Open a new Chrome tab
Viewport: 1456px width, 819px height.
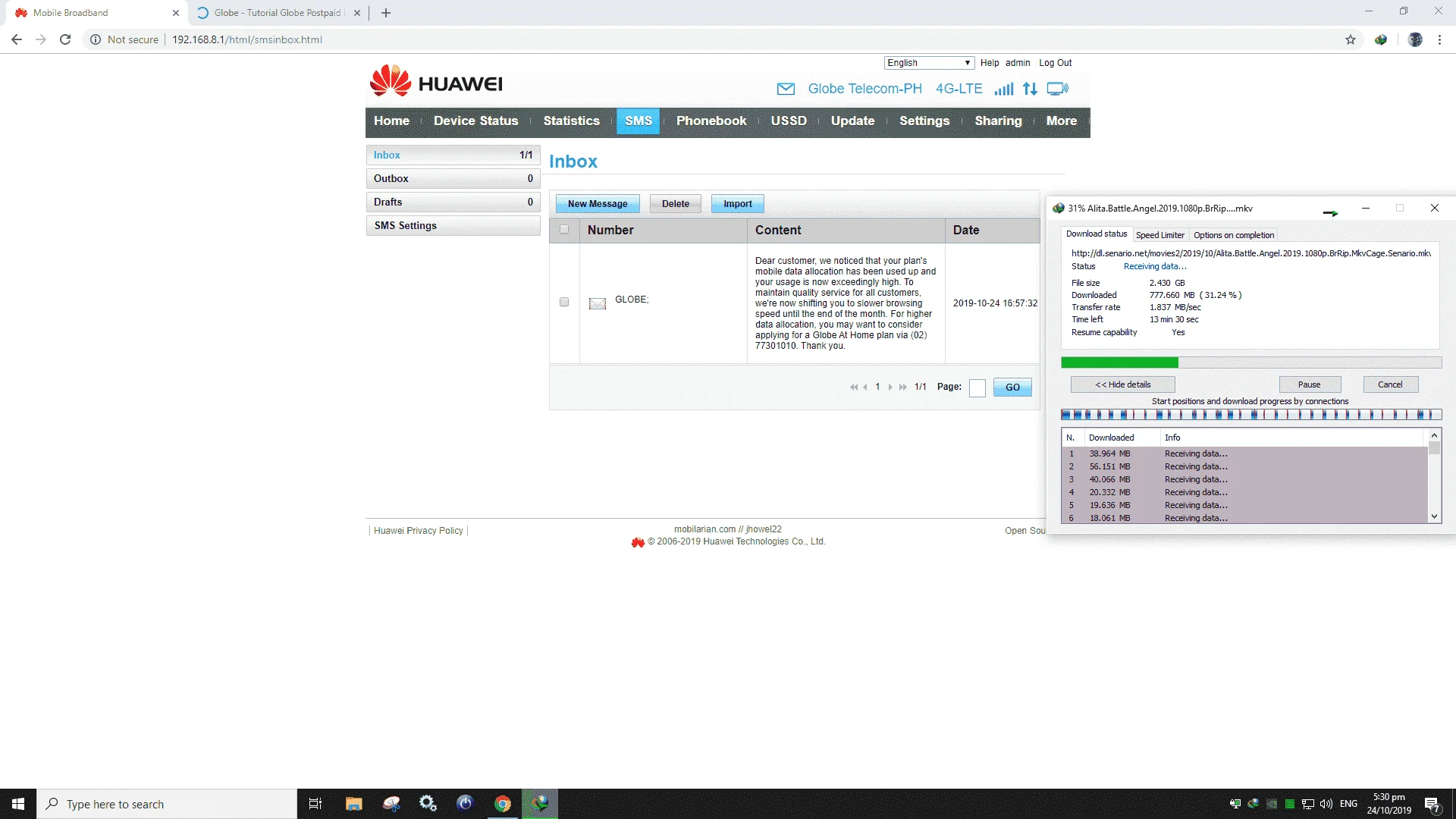[386, 13]
